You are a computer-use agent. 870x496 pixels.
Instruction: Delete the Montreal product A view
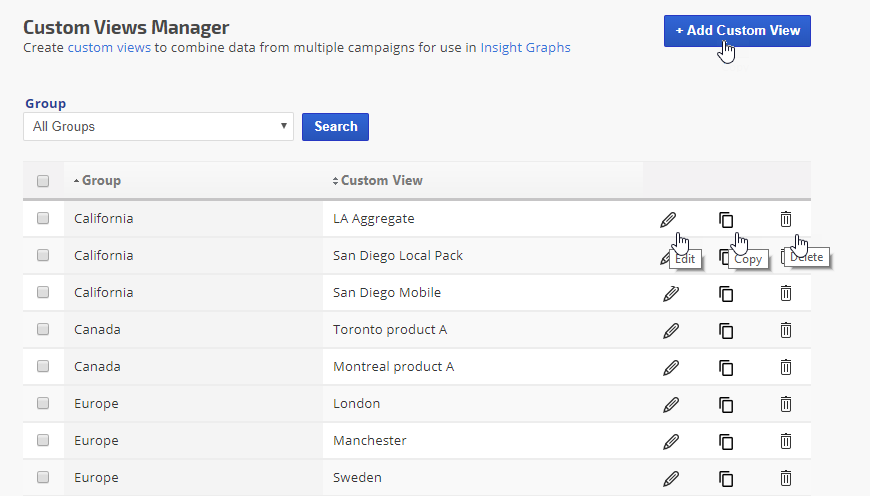786,367
